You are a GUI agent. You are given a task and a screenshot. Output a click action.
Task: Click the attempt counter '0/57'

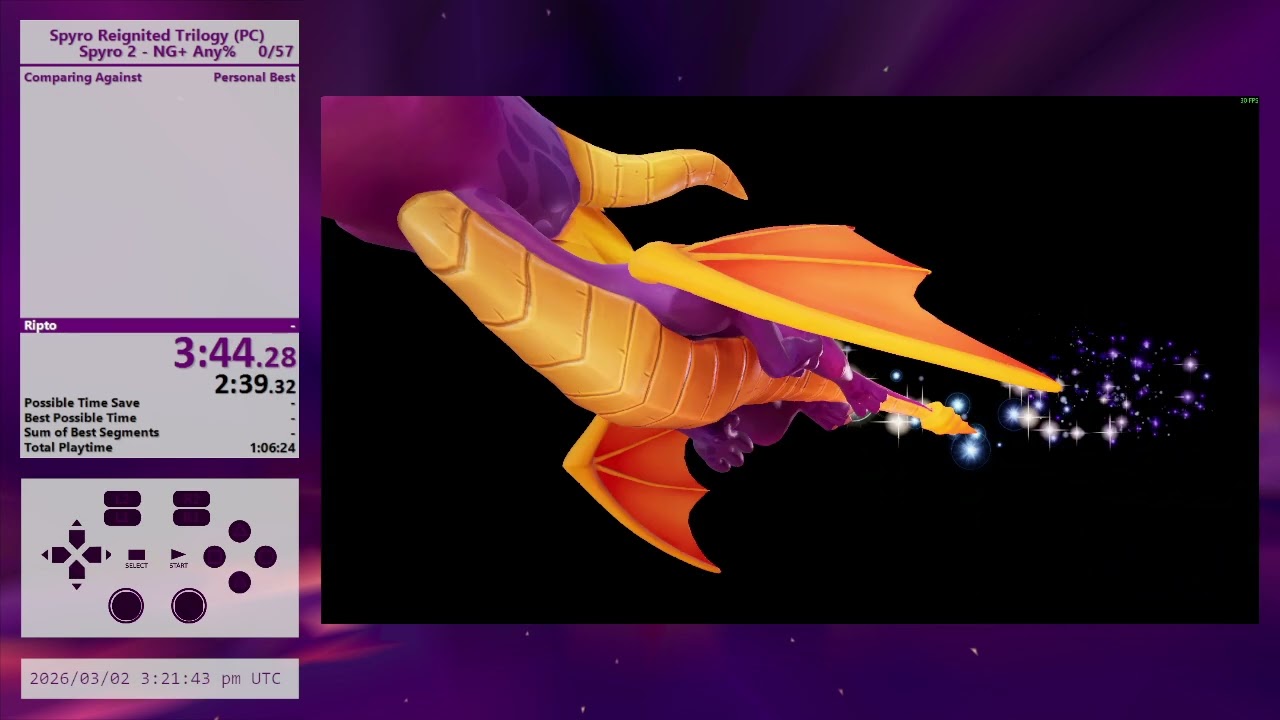click(276, 52)
